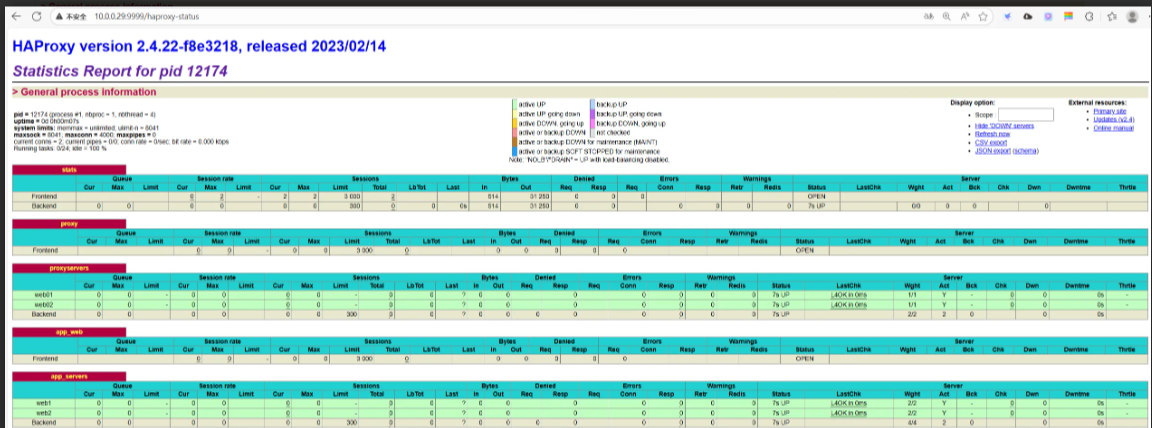This screenshot has width=1152, height=428.
Task: Click the Scope input field
Action: (1026, 115)
